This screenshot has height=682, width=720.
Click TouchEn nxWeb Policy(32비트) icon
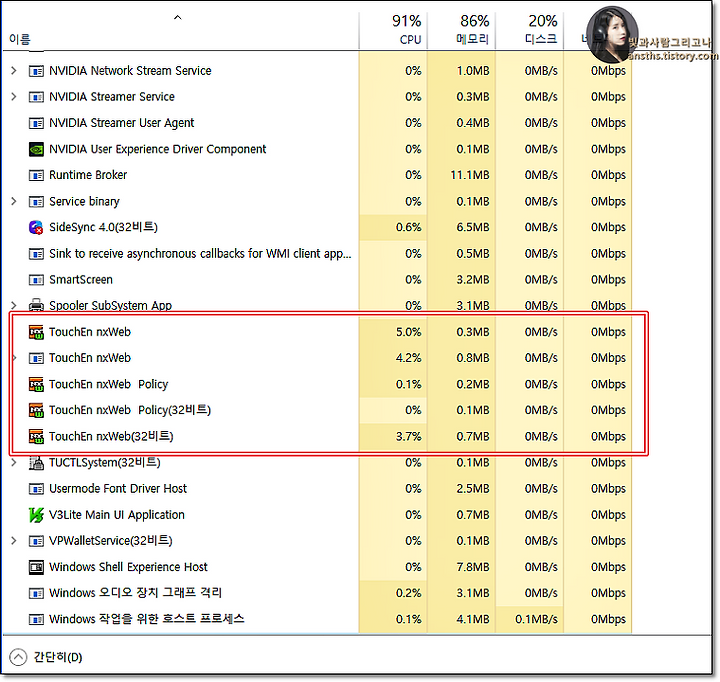tap(36, 410)
